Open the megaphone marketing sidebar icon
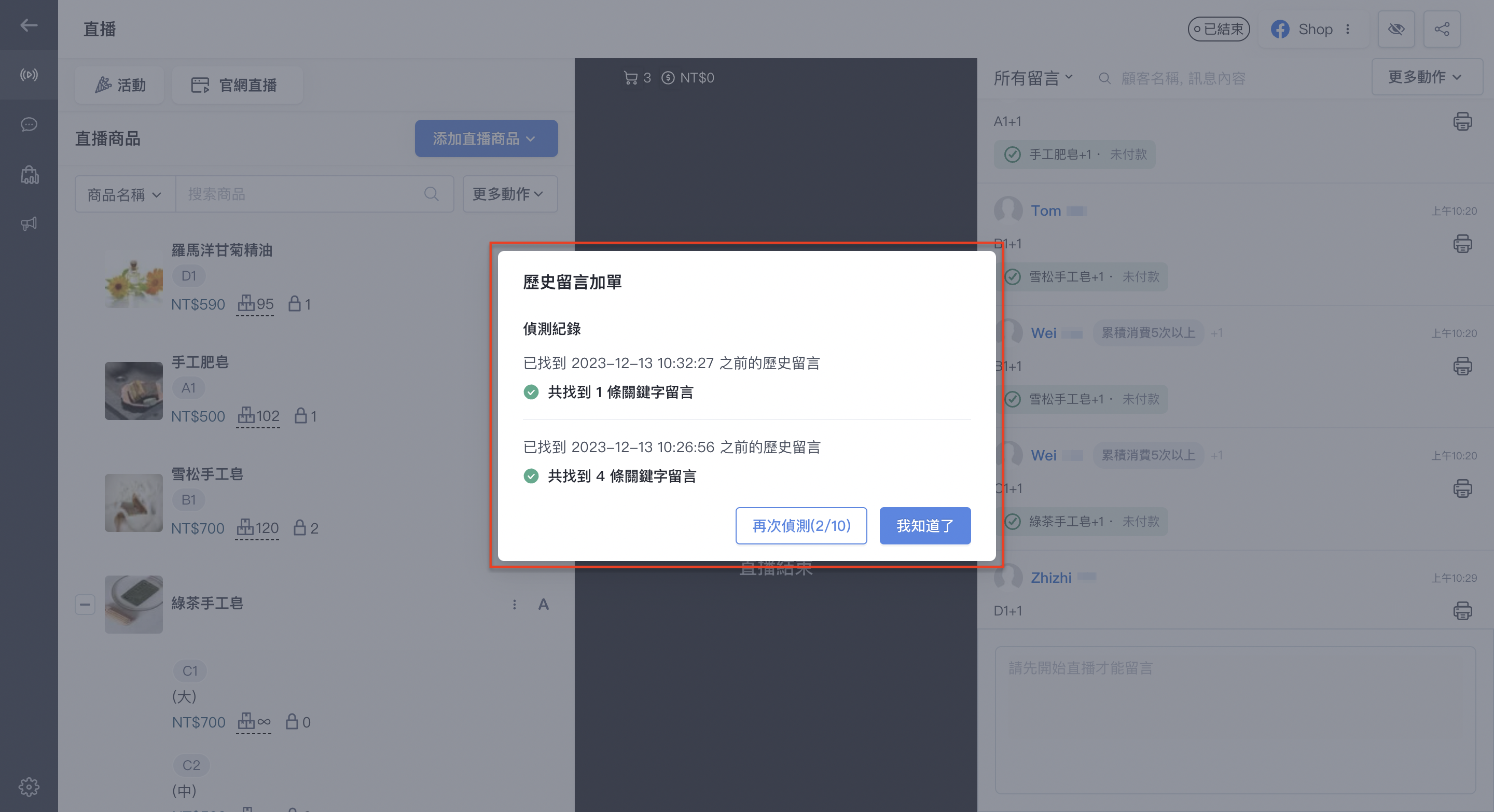Viewport: 1494px width, 812px height. tap(29, 223)
